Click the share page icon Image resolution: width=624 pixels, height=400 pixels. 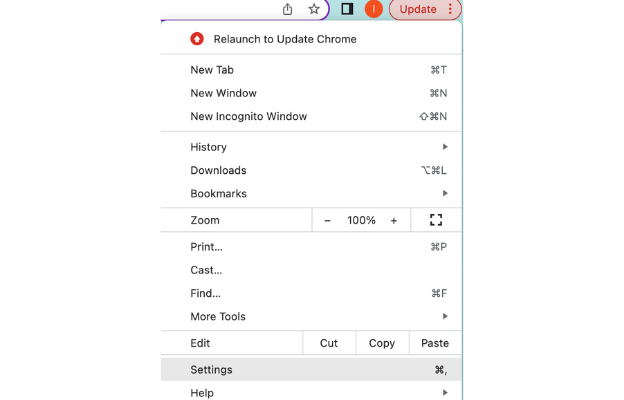click(287, 9)
